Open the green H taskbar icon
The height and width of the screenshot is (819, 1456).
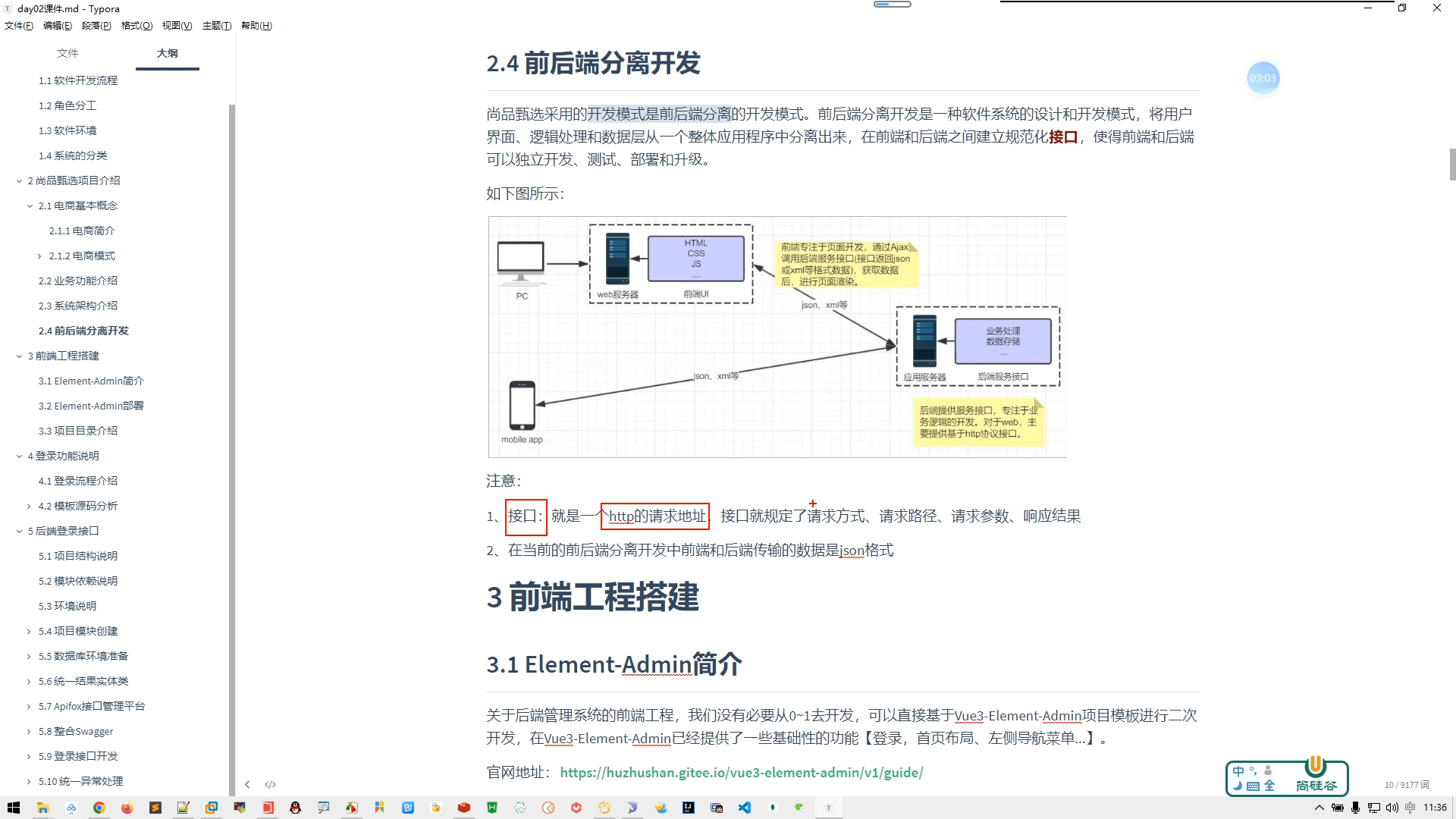[492, 808]
